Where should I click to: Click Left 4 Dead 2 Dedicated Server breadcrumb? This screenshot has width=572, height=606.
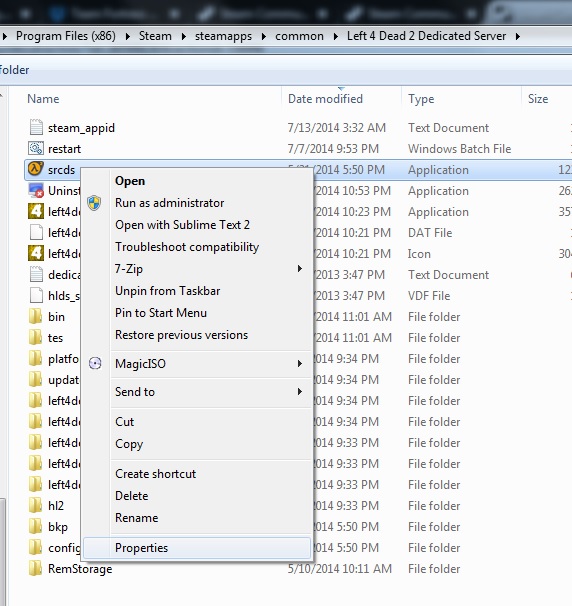[426, 36]
